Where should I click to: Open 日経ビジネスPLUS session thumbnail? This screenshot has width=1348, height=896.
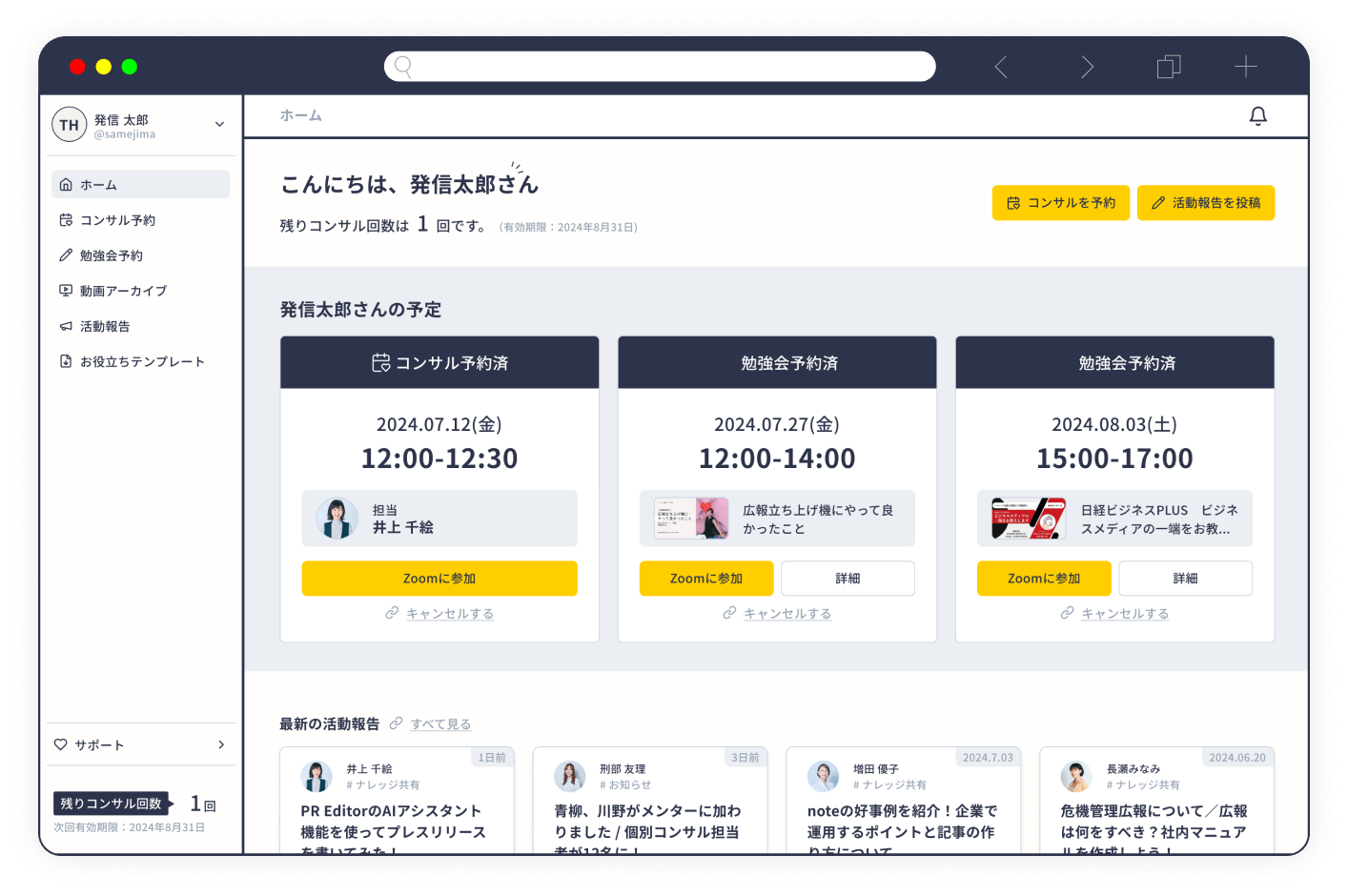[1029, 519]
